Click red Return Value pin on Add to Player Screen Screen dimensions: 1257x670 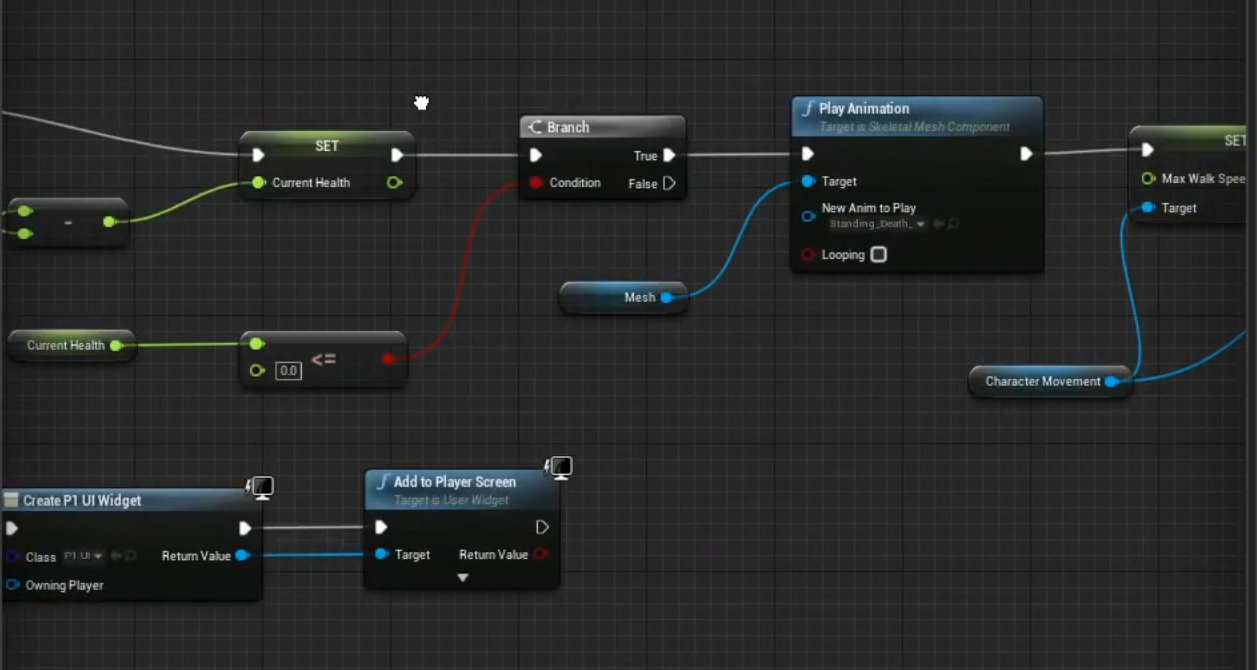click(x=541, y=554)
